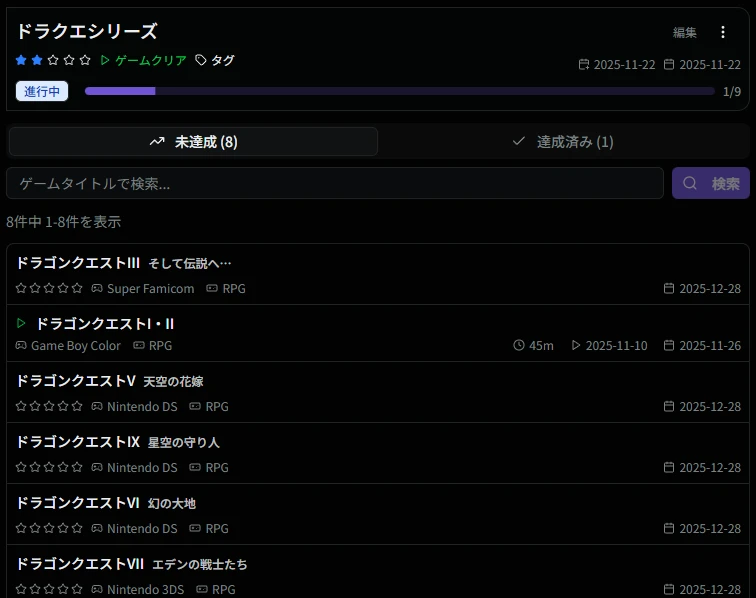Open the three-dot options menu
Image resolution: width=756 pixels, height=598 pixels.
coord(722,32)
